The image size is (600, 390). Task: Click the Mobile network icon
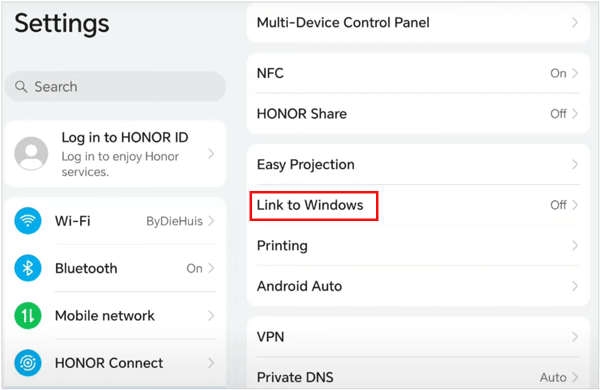pos(28,316)
